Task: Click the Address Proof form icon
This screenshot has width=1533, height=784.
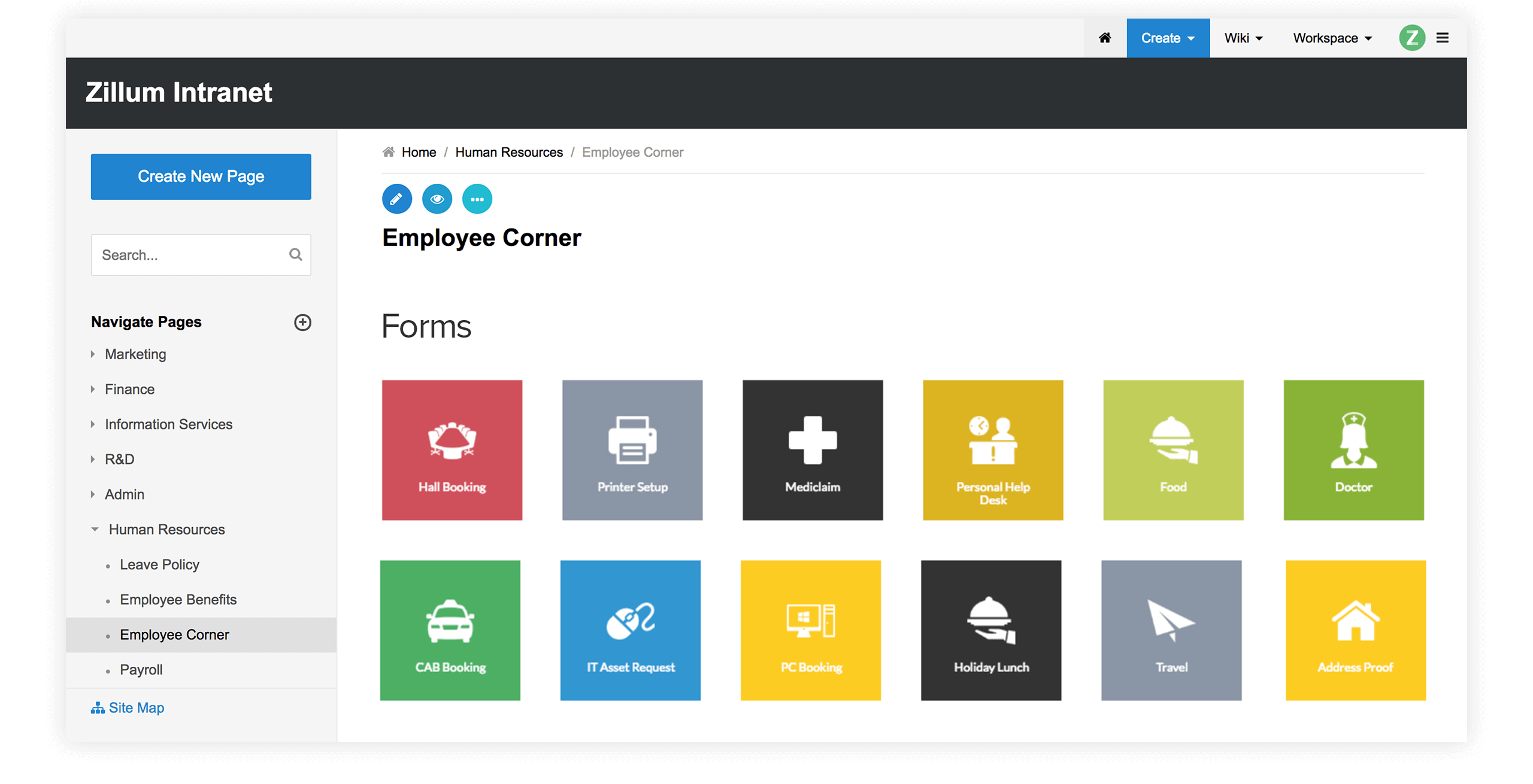Action: (x=1354, y=630)
